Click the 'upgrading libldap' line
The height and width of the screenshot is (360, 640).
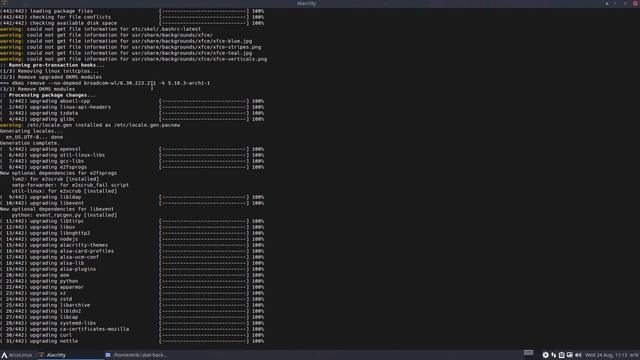[x=132, y=197]
